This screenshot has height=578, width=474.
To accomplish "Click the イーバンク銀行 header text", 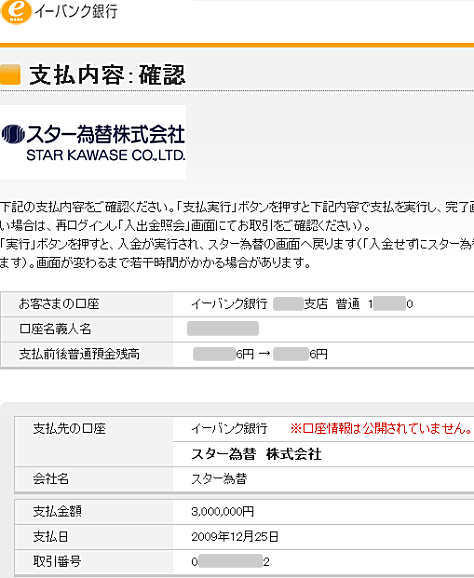I will click(76, 11).
